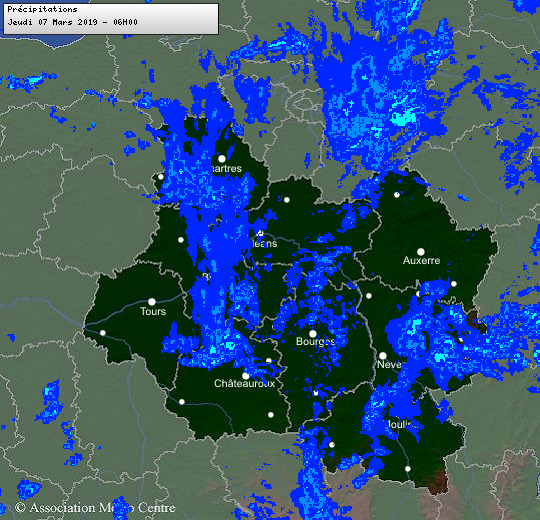Click the white city marker above Chartres label
This screenshot has width=540, height=520.
coord(222,159)
